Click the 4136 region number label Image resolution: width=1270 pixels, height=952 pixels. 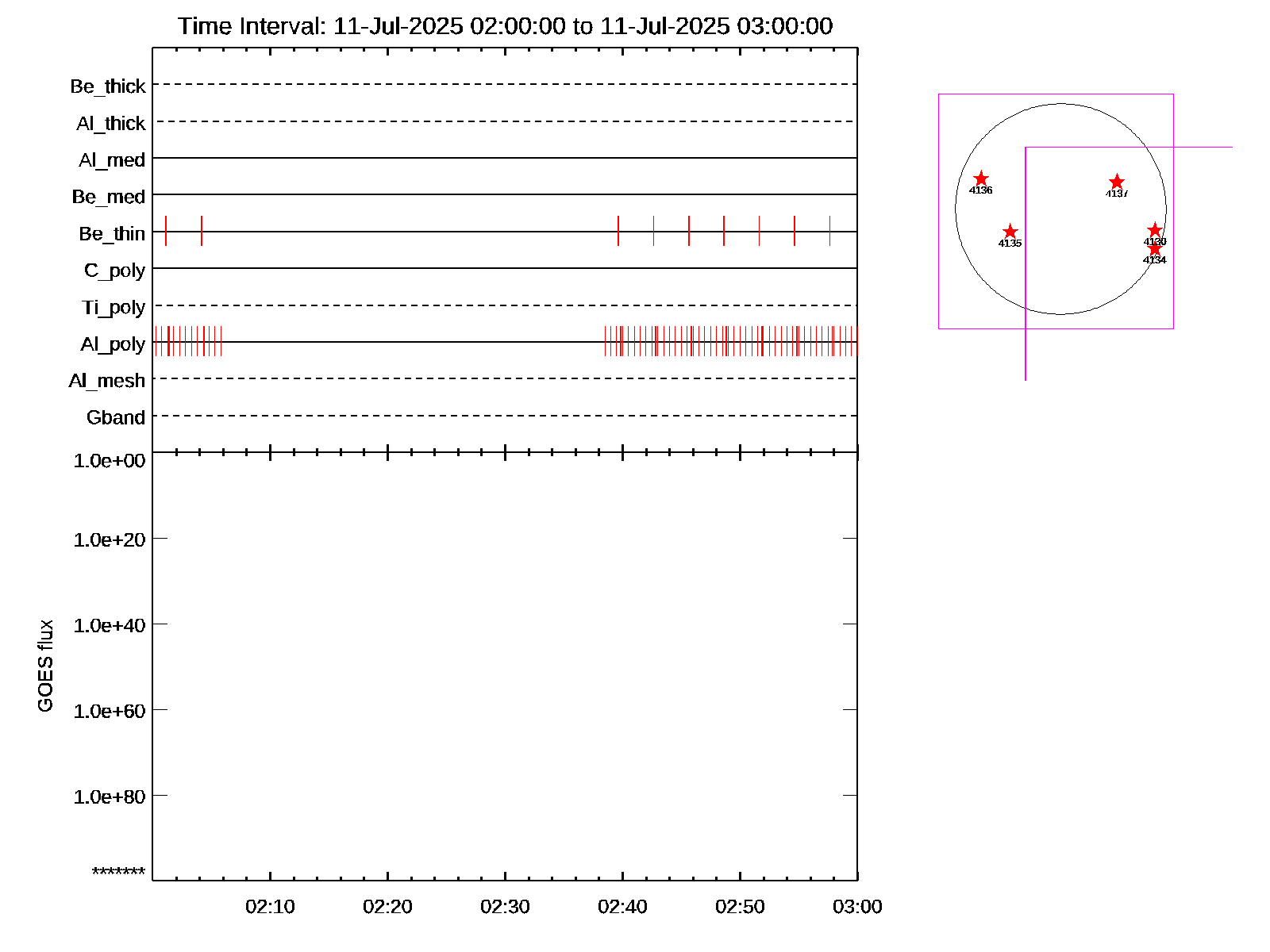tap(981, 190)
